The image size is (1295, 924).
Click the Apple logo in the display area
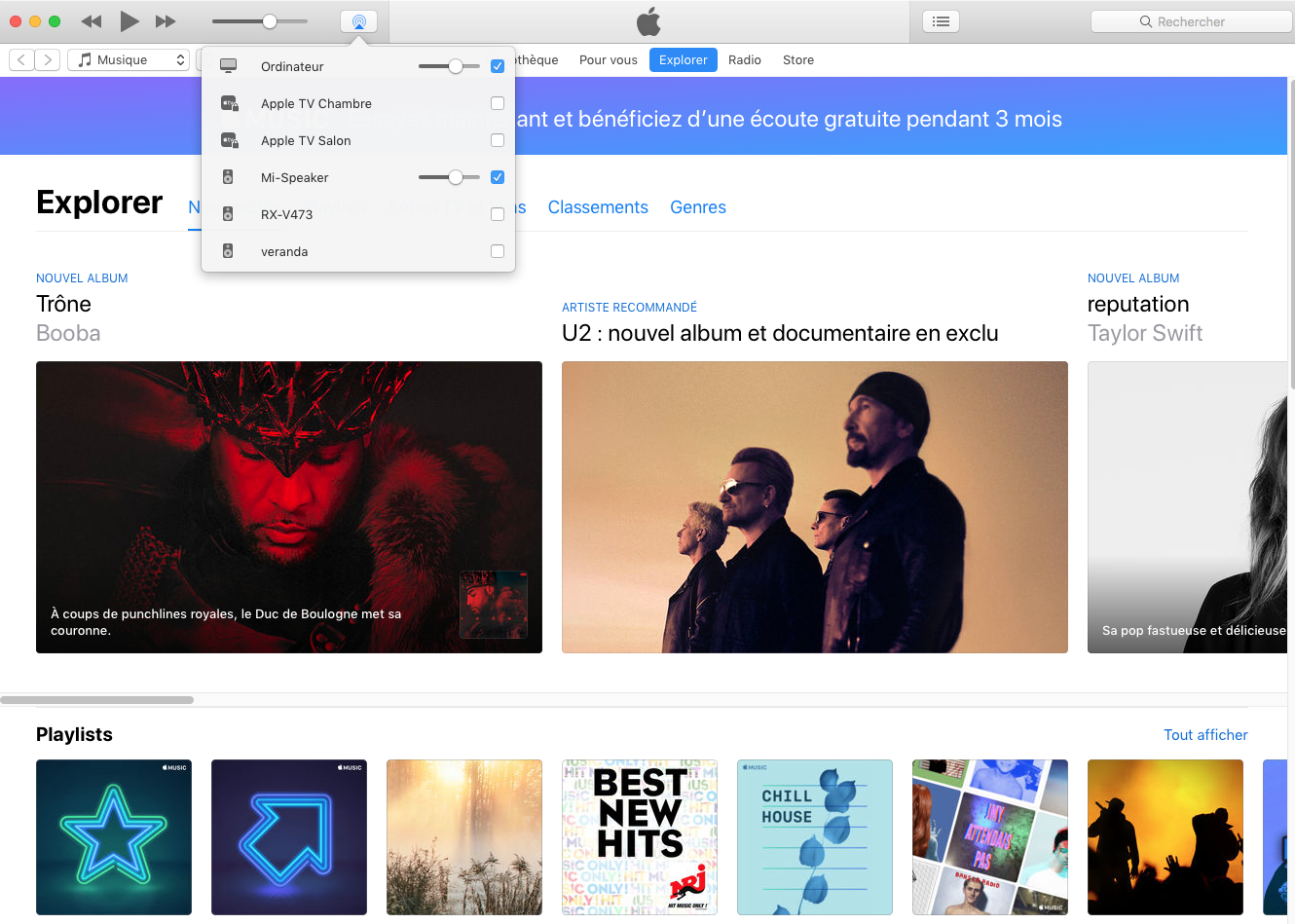click(648, 21)
